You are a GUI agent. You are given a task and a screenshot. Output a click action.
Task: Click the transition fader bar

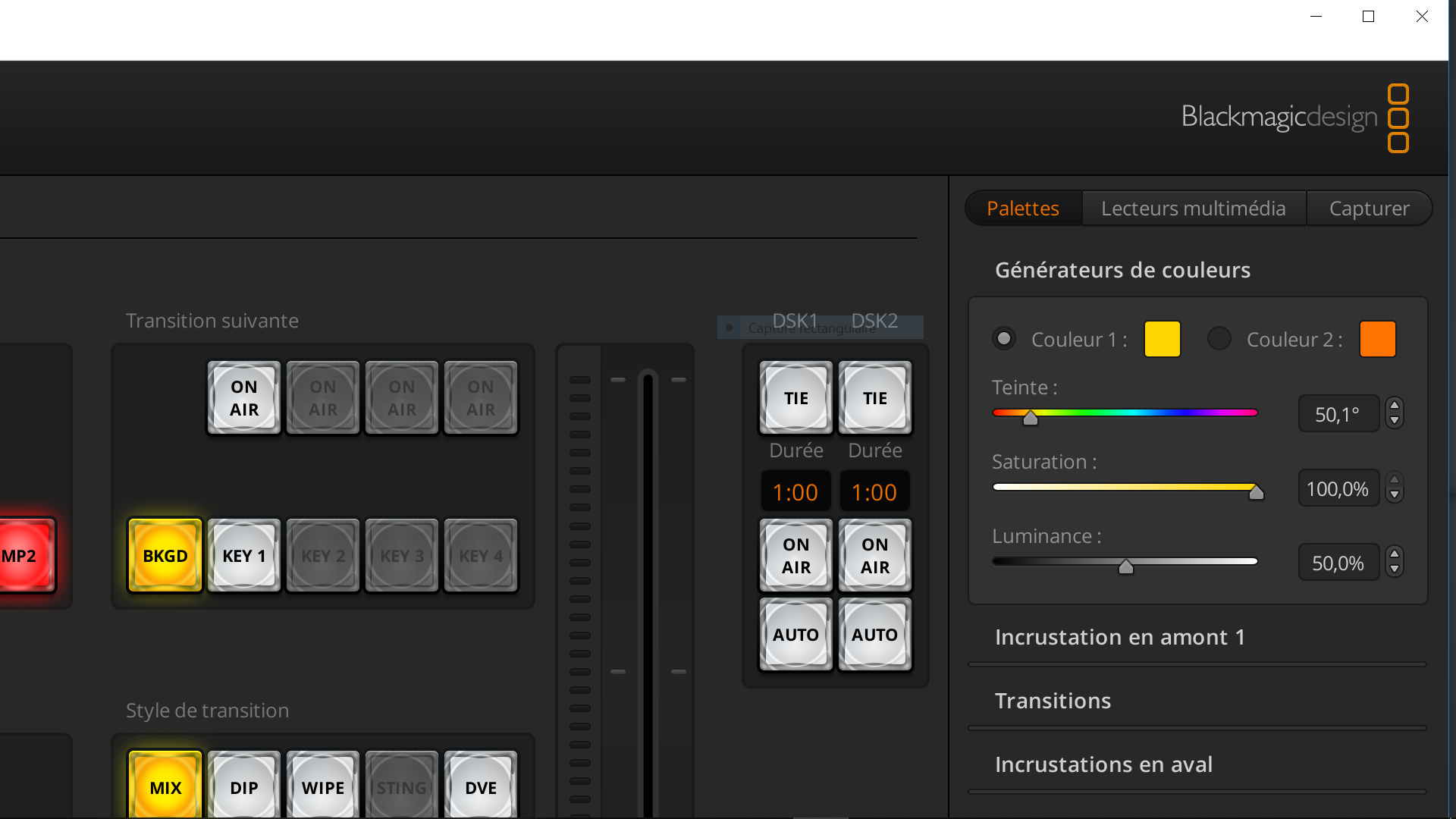tap(648, 591)
